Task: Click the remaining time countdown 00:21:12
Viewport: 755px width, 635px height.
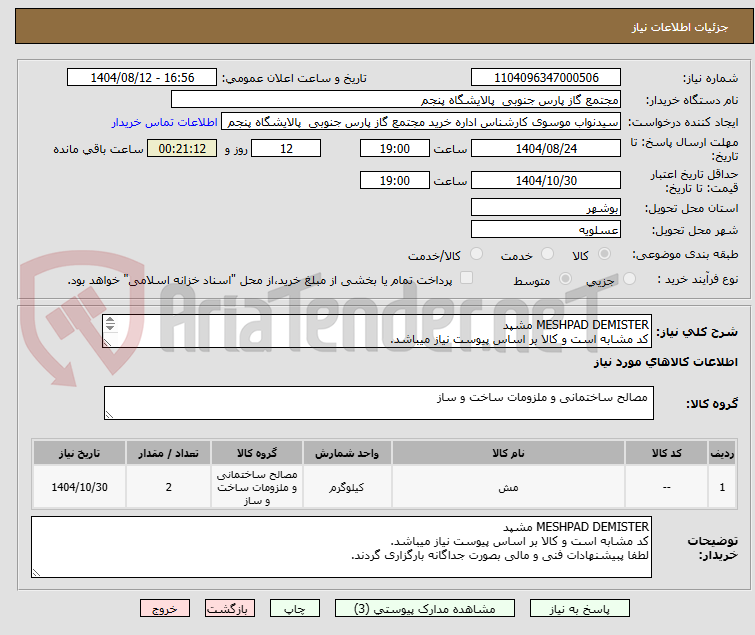Action: 182,148
